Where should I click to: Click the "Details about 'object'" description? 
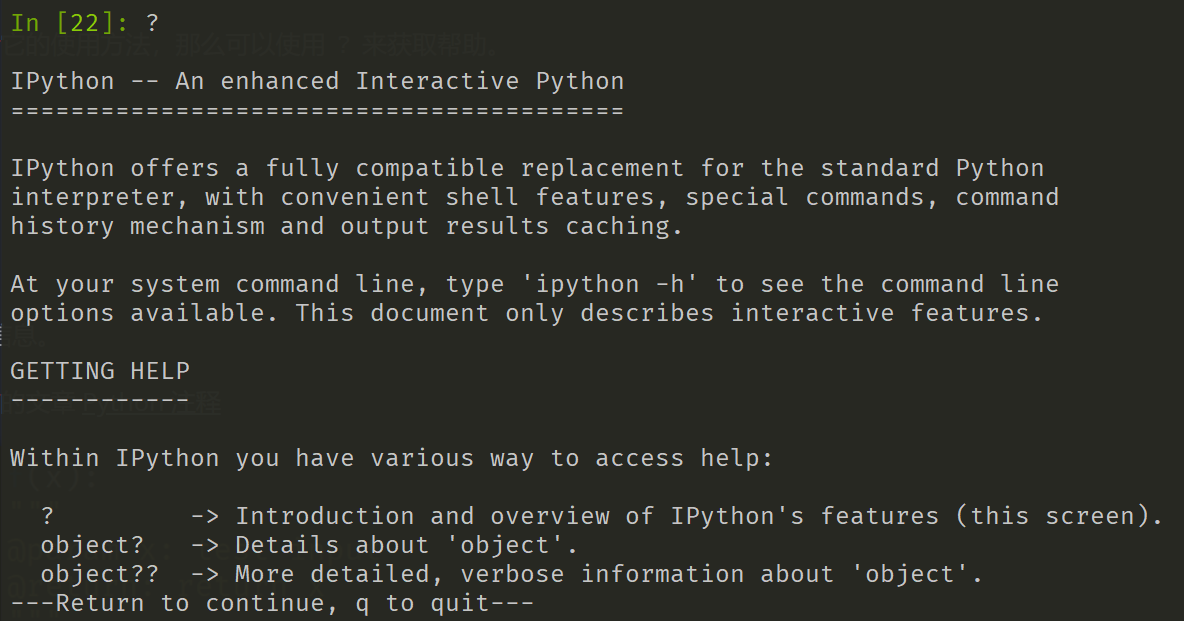pyautogui.click(x=406, y=545)
